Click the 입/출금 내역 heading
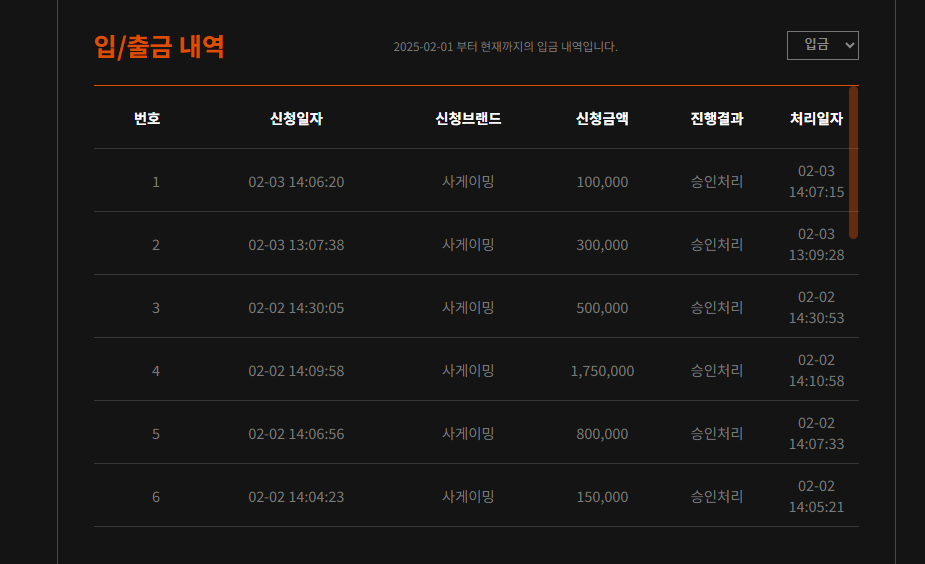Screen dimensions: 925x564 [159, 47]
